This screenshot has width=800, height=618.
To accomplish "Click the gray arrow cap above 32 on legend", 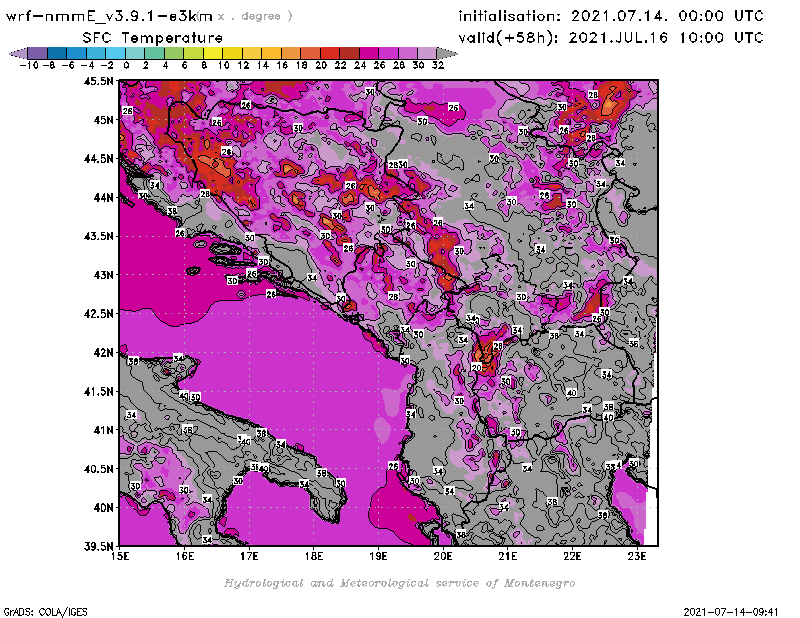I will click(x=446, y=53).
